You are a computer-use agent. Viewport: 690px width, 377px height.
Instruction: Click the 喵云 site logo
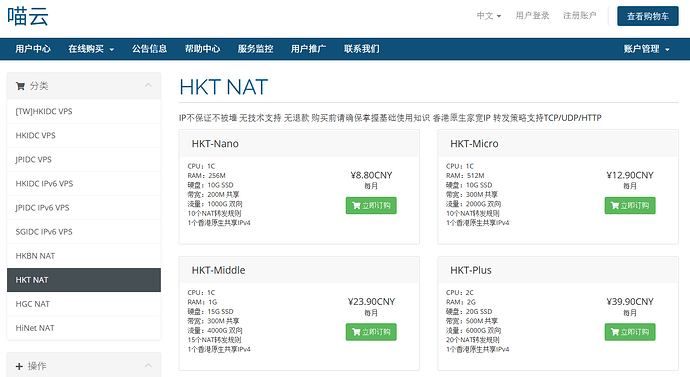coord(28,16)
